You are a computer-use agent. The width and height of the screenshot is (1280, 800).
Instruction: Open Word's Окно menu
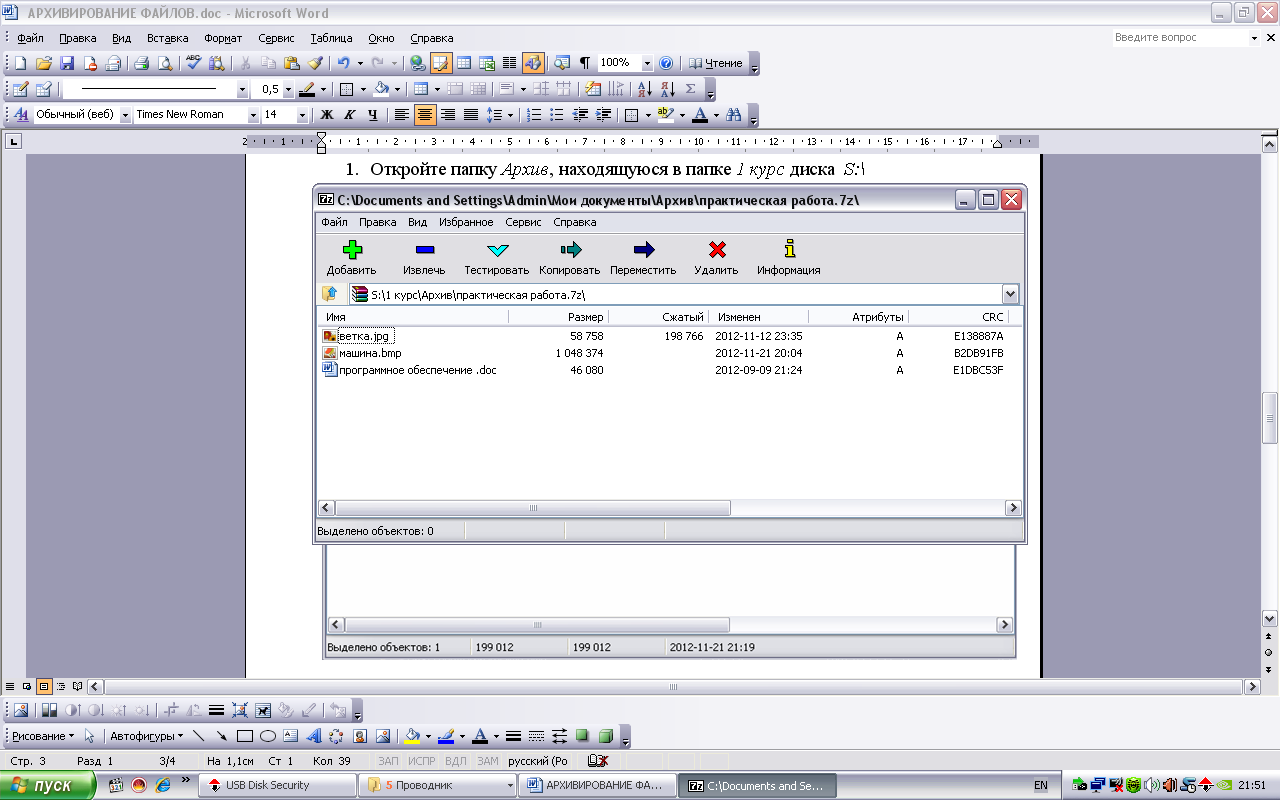pyautogui.click(x=381, y=38)
